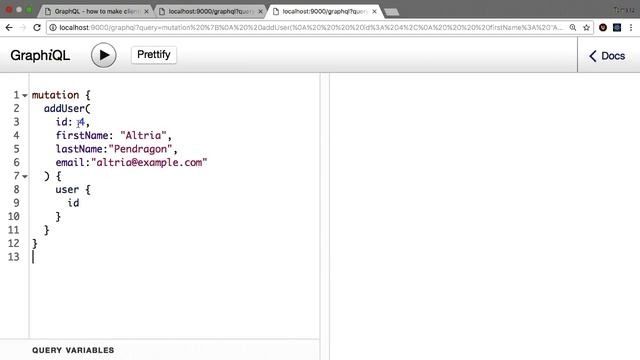Switch to the second localhost:9000 tab
640x360 pixels.
pos(210,11)
